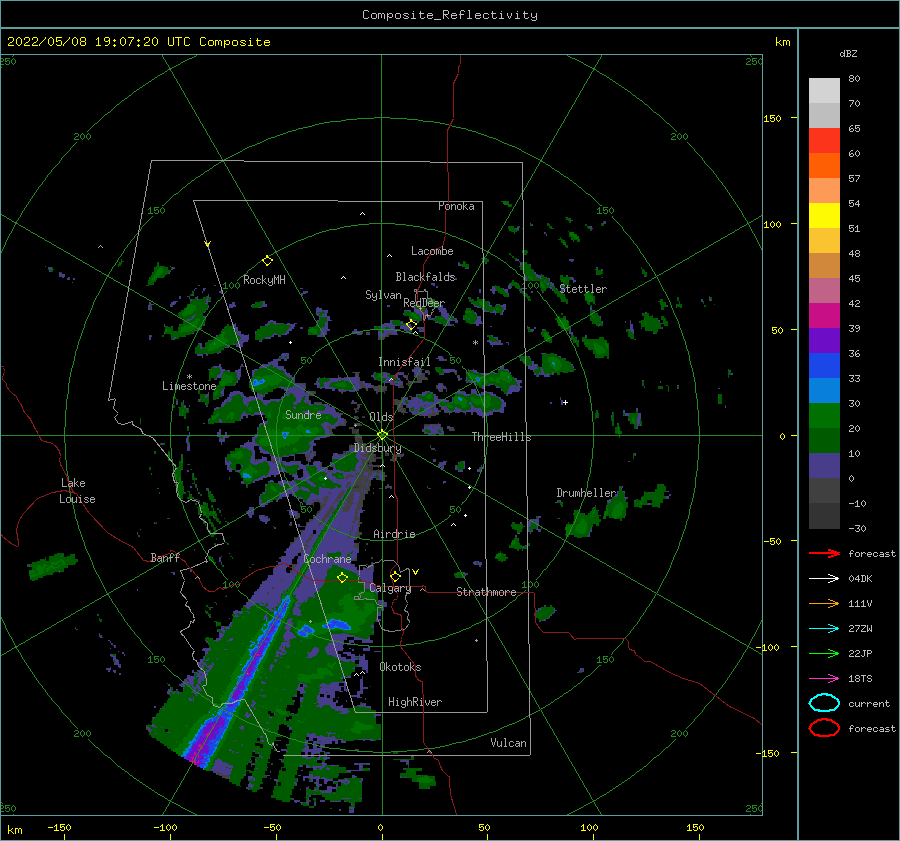Click the -150 value on bottom axis
The height and width of the screenshot is (841, 900).
click(60, 827)
